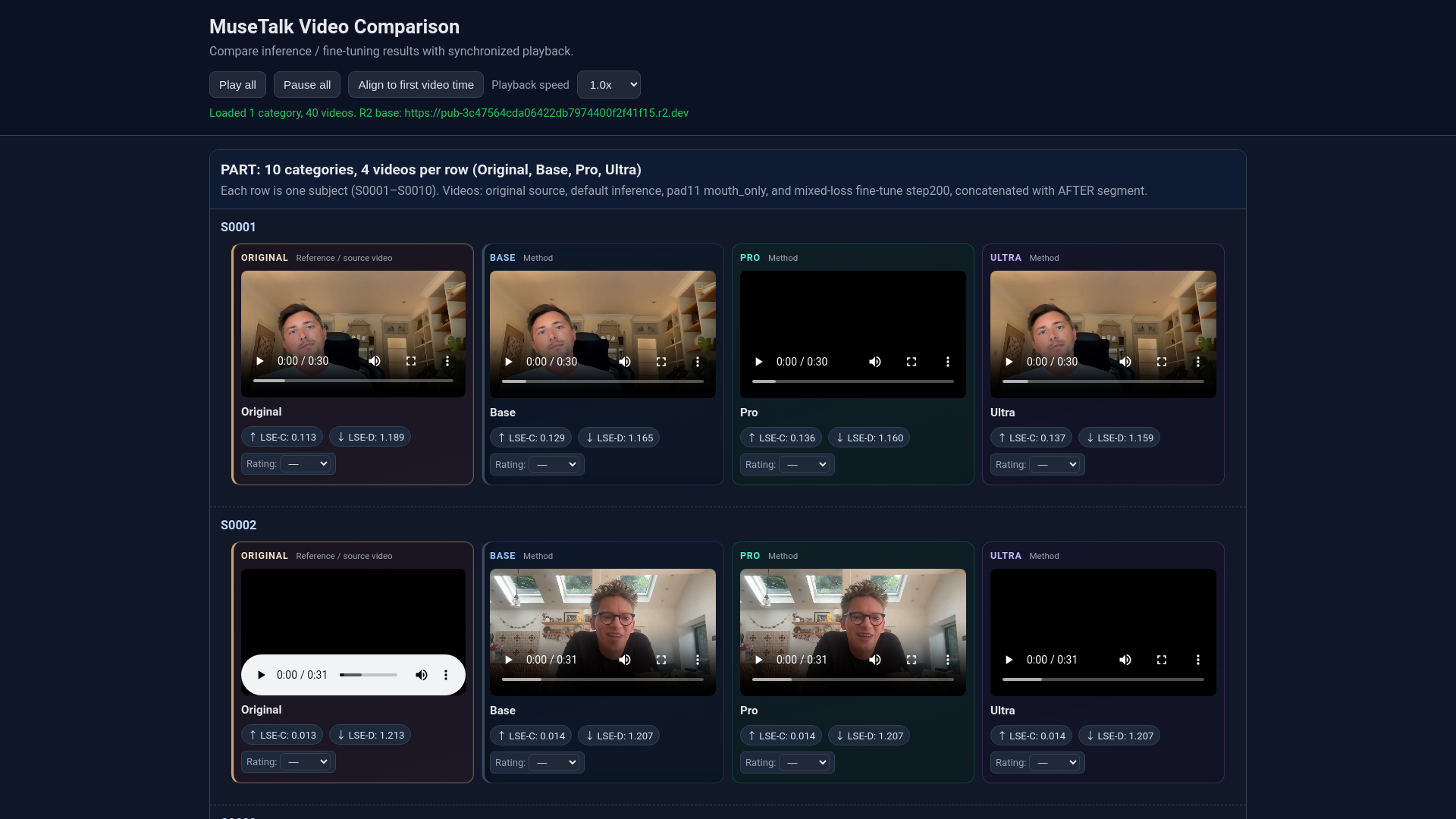Screen dimensions: 1456x819
Task: Open more options on S0002 Ultra video
Action: tap(1198, 660)
